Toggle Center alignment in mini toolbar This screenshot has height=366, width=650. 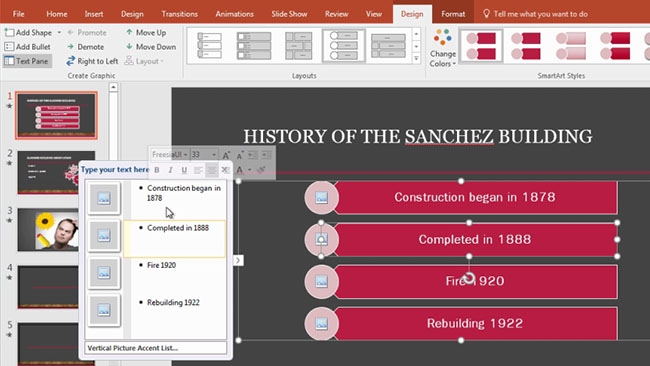[x=211, y=170]
